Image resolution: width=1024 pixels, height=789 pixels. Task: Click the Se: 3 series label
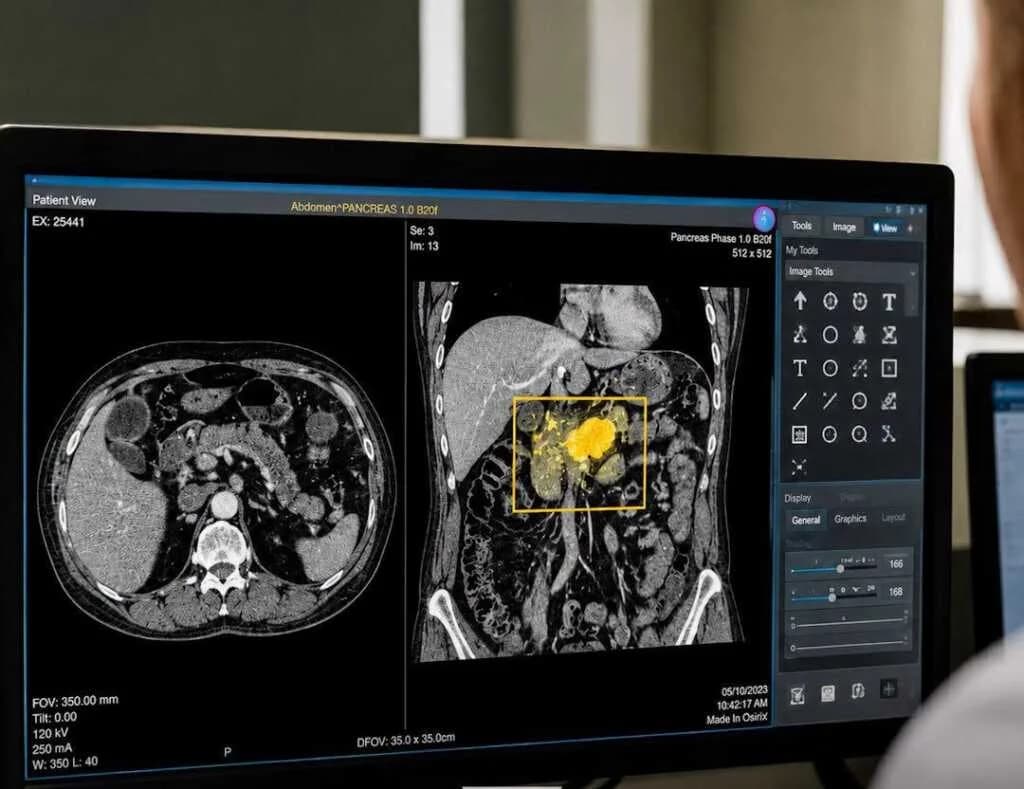click(x=422, y=231)
